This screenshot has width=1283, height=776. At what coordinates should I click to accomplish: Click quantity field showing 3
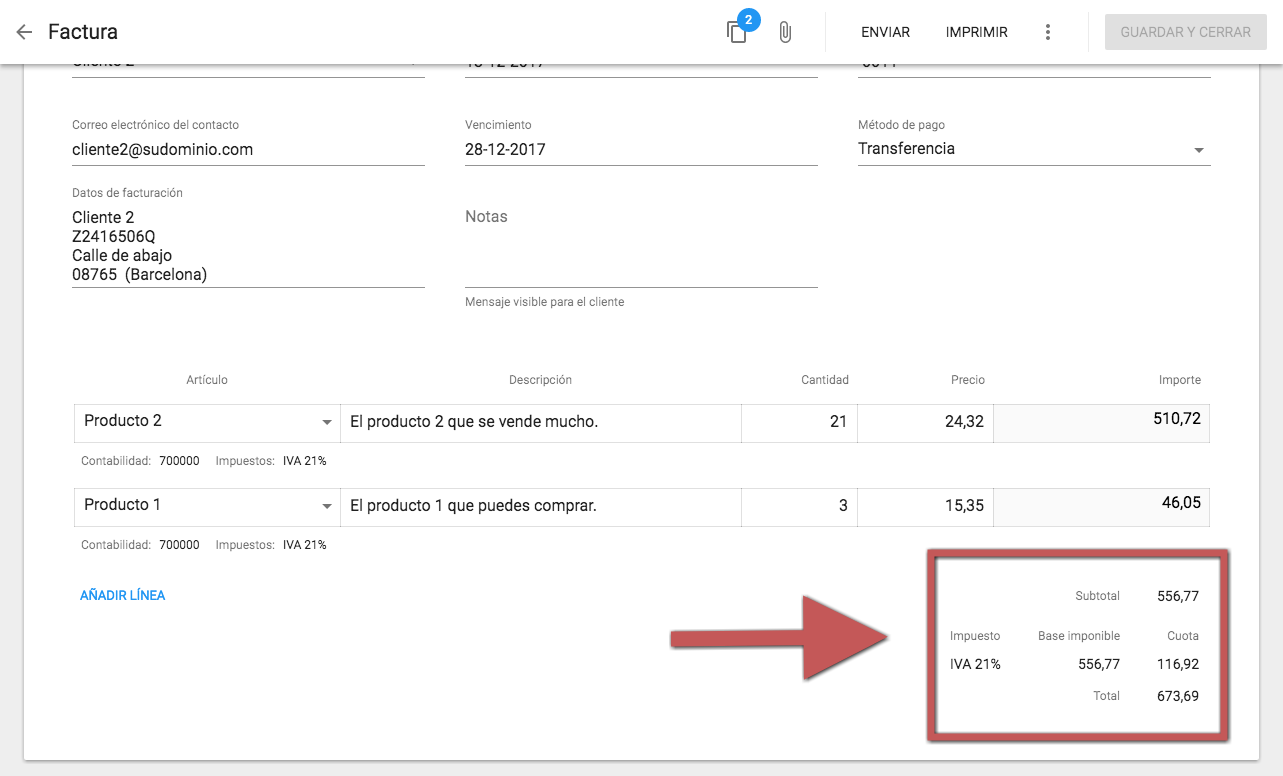pos(799,506)
